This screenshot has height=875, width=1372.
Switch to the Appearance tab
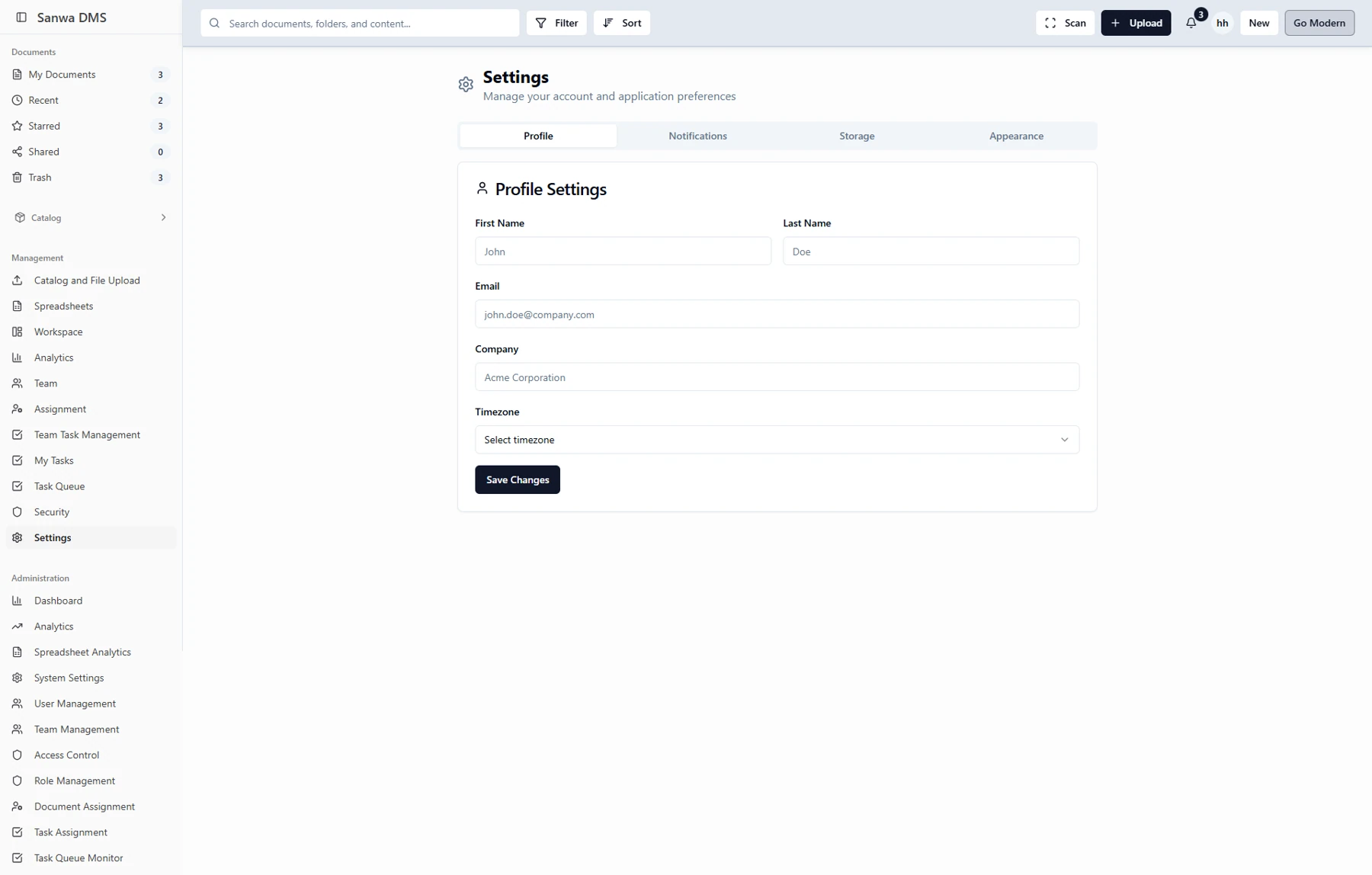pyautogui.click(x=1016, y=136)
